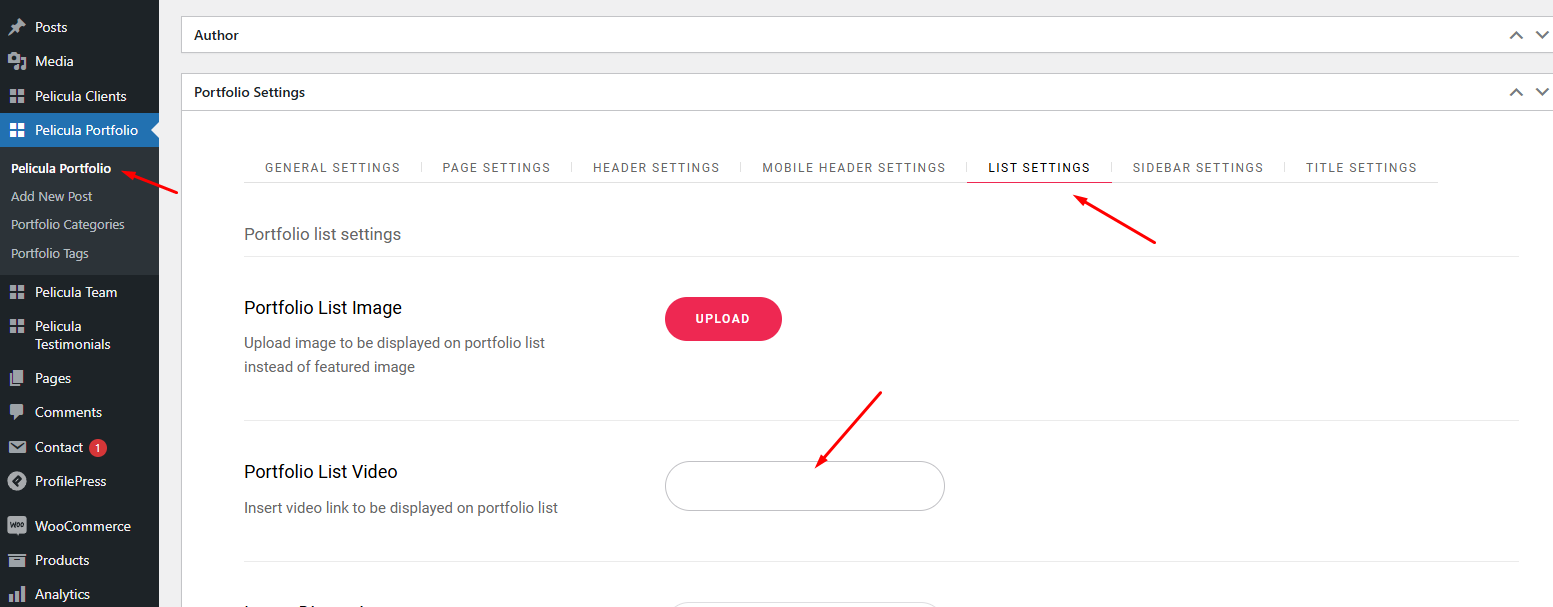Screen dimensions: 1553x607
Task: Move Portfolio Settings panel up
Action: [1516, 92]
